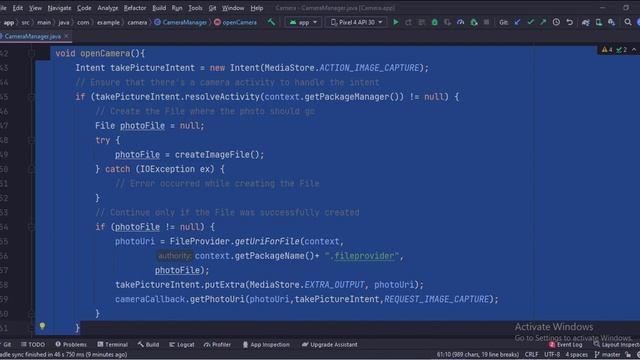
Task: Click the yellow intention lightbulb in gutter
Action: 42,326
